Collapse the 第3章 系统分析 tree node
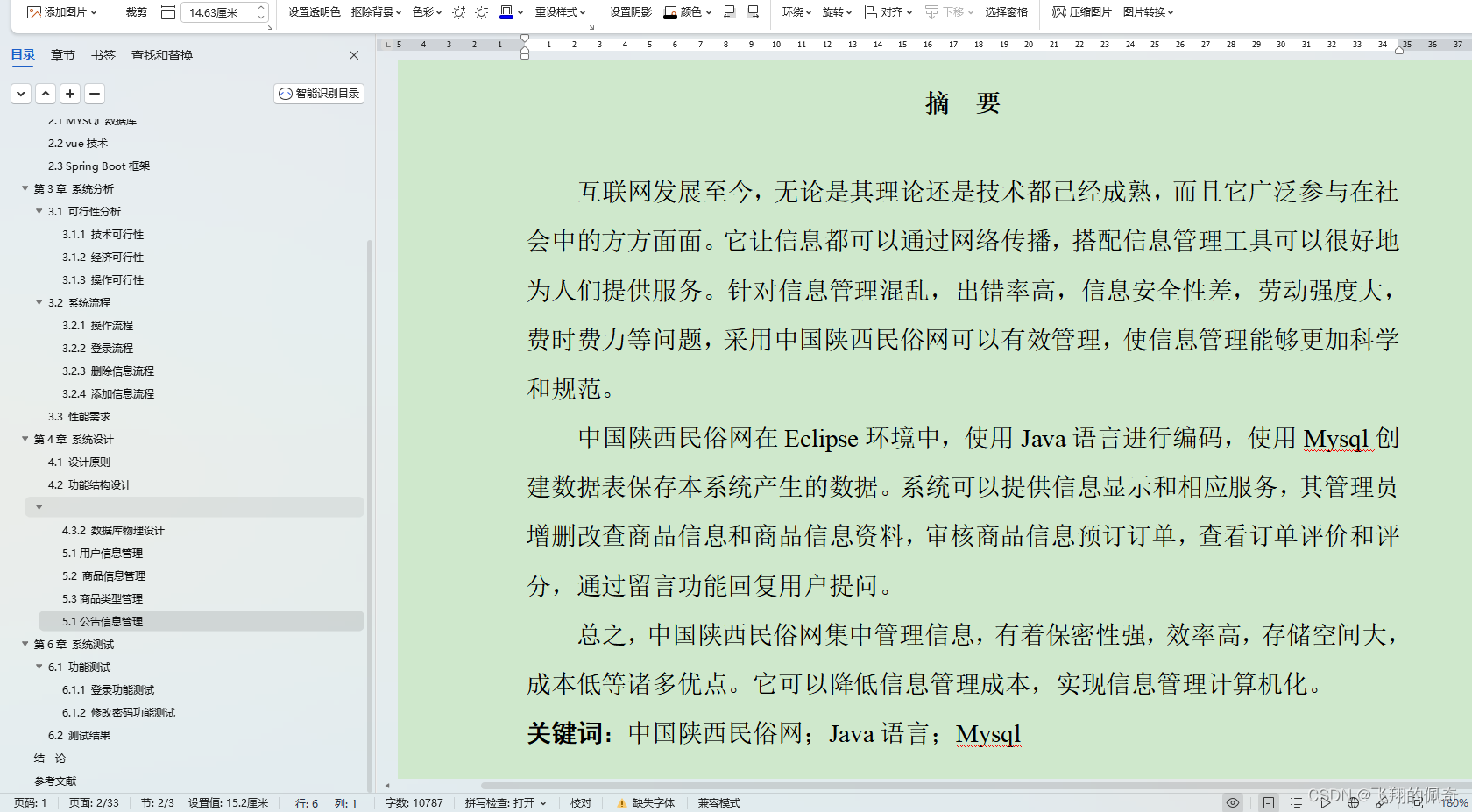Image resolution: width=1472 pixels, height=812 pixels. coord(25,188)
